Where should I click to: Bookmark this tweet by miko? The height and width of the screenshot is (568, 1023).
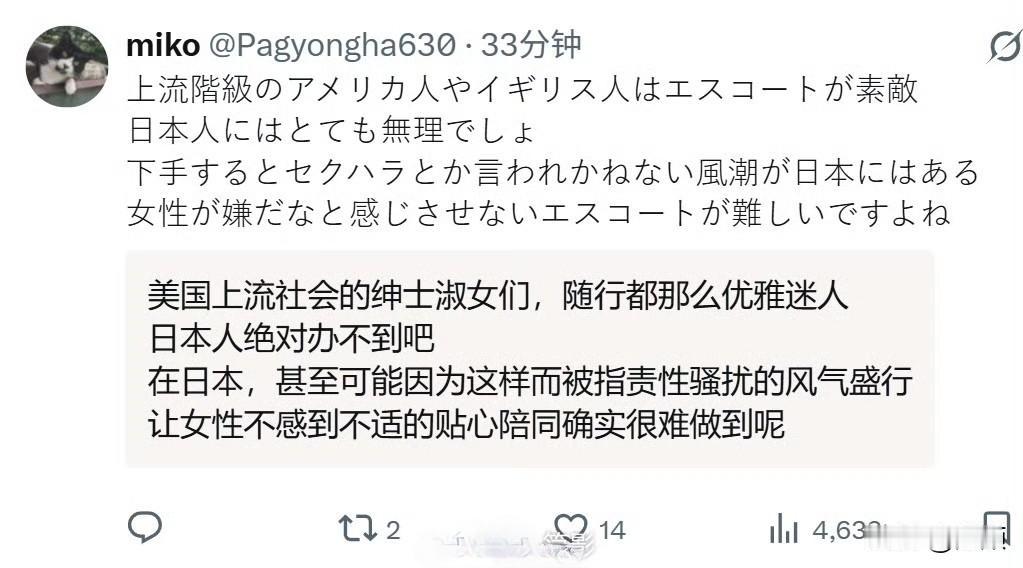point(997,528)
